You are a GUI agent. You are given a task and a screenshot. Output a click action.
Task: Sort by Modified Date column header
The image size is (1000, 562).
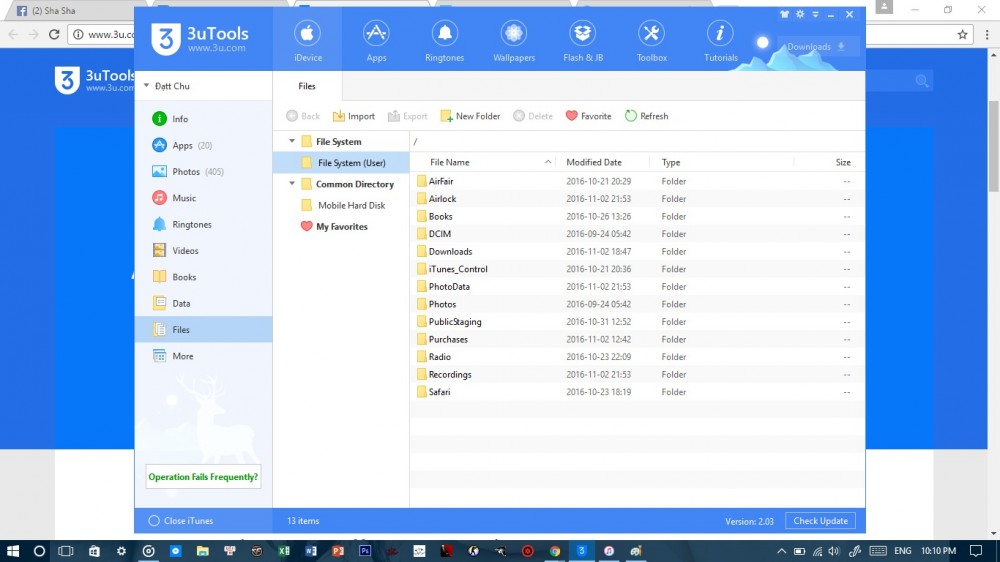603,162
